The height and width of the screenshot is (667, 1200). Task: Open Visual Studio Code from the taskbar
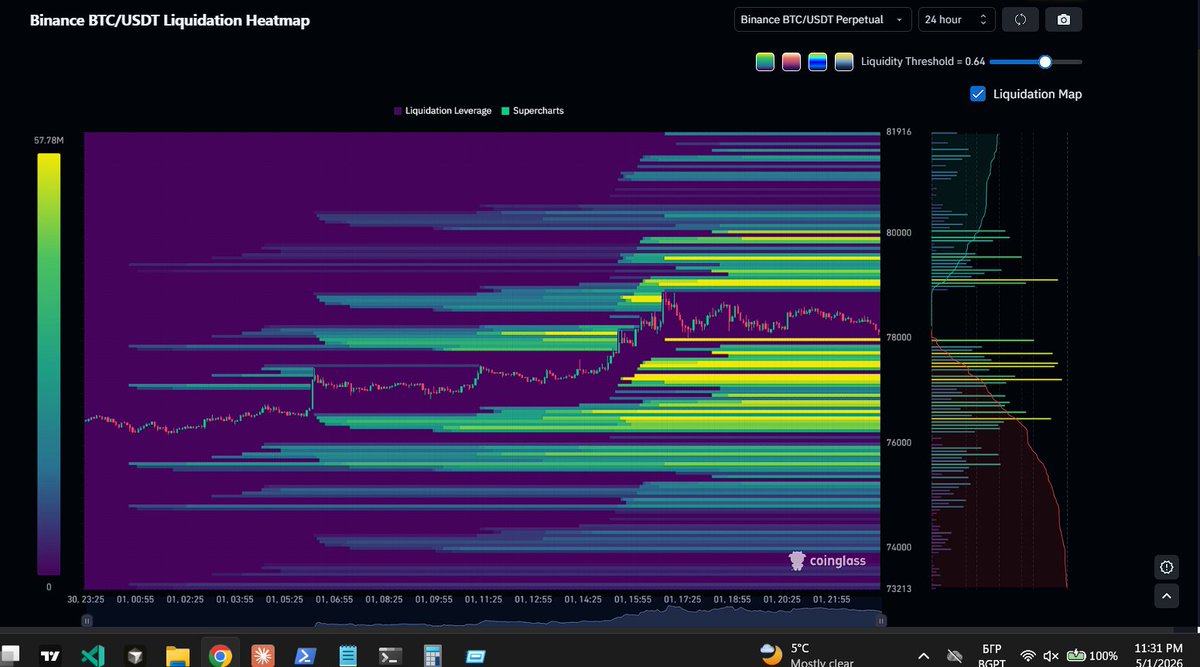(93, 657)
